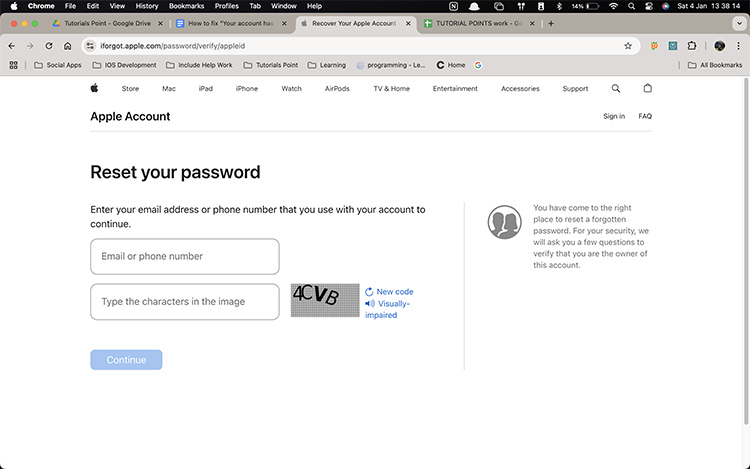Open Store in Apple navigation
Image resolution: width=750 pixels, height=469 pixels.
(x=130, y=88)
